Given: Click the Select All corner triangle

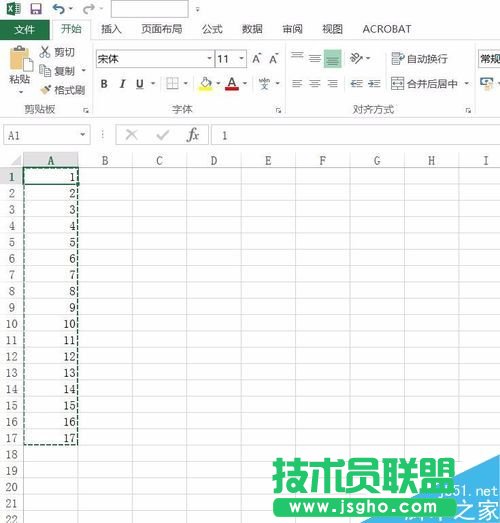Looking at the screenshot, I should click(x=15, y=161).
